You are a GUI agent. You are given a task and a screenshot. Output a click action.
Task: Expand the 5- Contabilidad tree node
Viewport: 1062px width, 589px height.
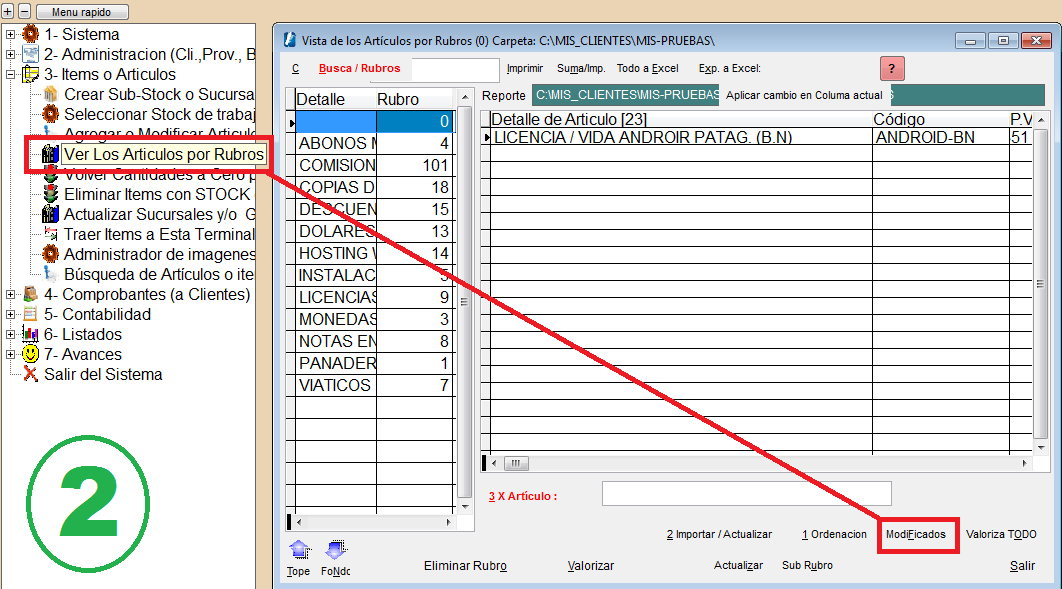point(10,314)
